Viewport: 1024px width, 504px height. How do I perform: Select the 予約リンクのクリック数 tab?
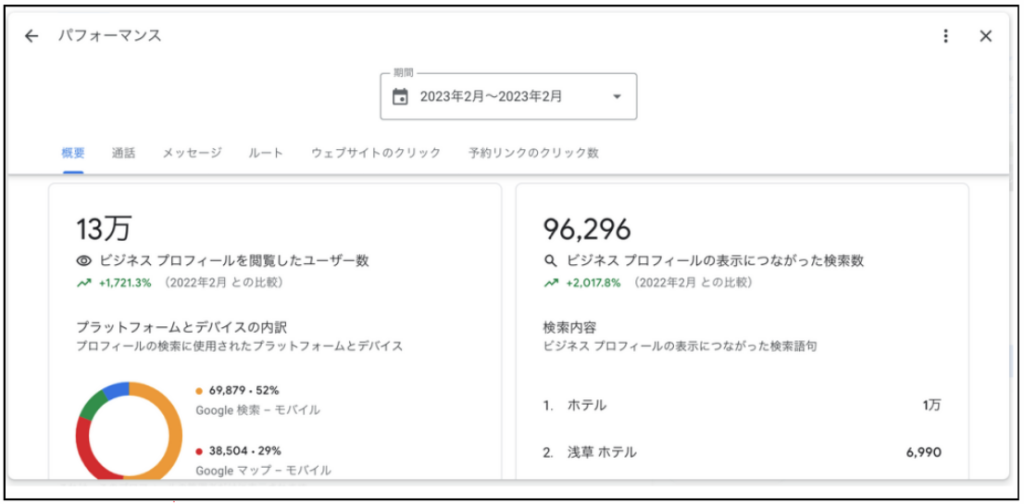pos(533,153)
